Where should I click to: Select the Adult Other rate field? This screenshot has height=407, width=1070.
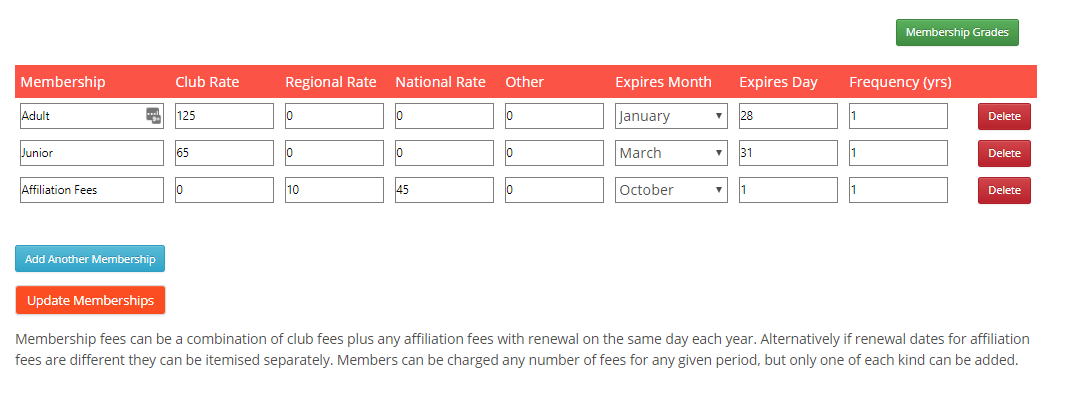point(554,116)
